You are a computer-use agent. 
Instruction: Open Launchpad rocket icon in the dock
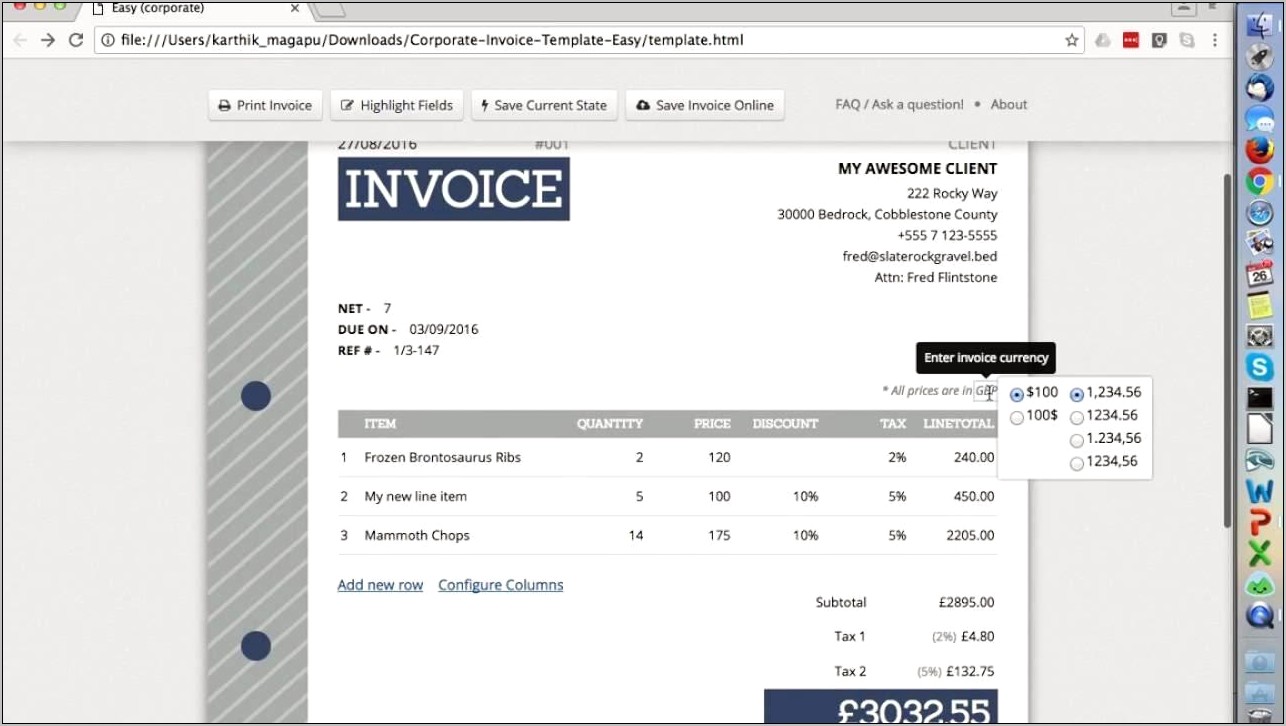tap(1259, 56)
